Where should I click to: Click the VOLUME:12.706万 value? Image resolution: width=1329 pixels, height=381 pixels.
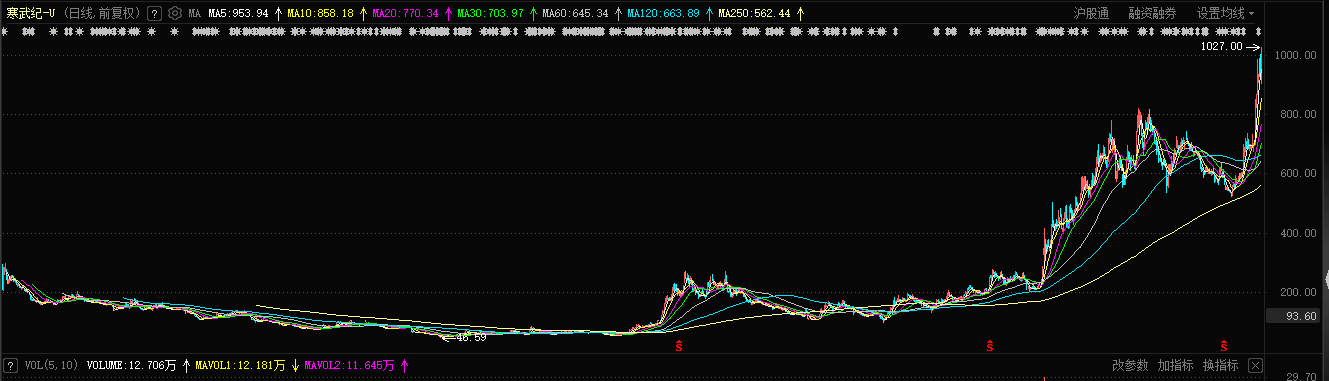click(x=132, y=366)
